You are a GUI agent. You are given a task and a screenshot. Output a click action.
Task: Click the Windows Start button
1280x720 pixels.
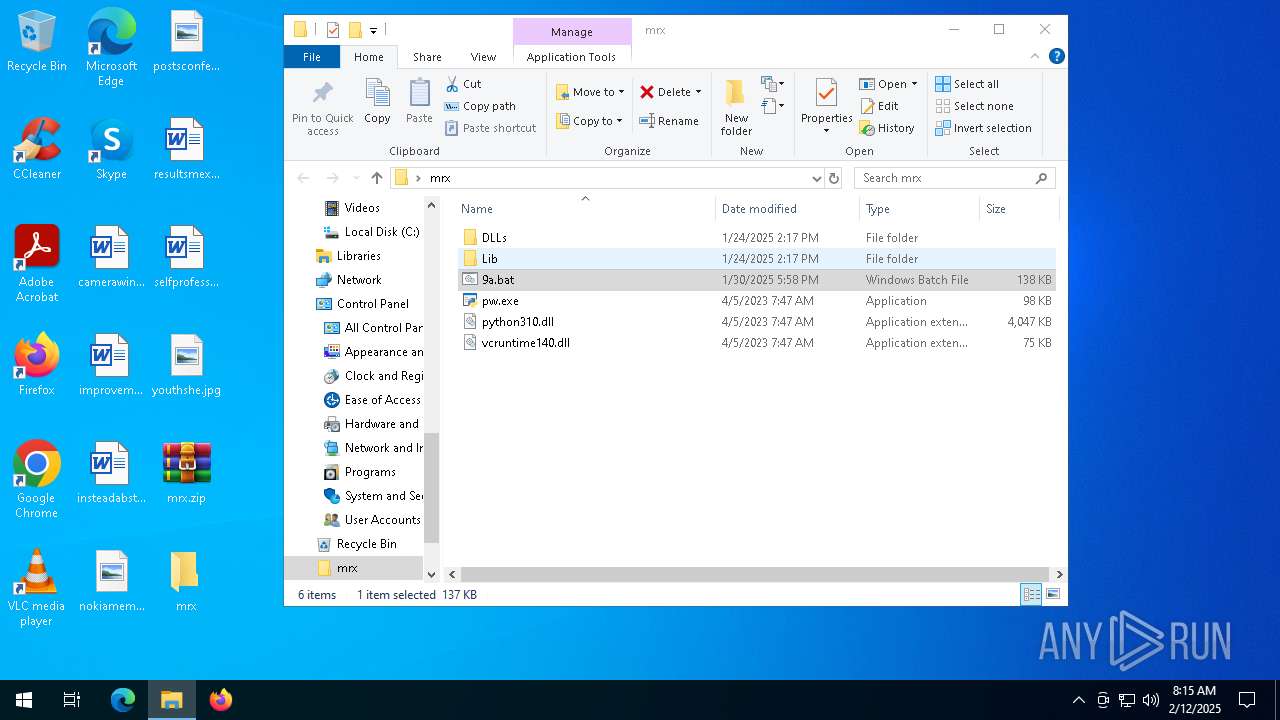(24, 700)
